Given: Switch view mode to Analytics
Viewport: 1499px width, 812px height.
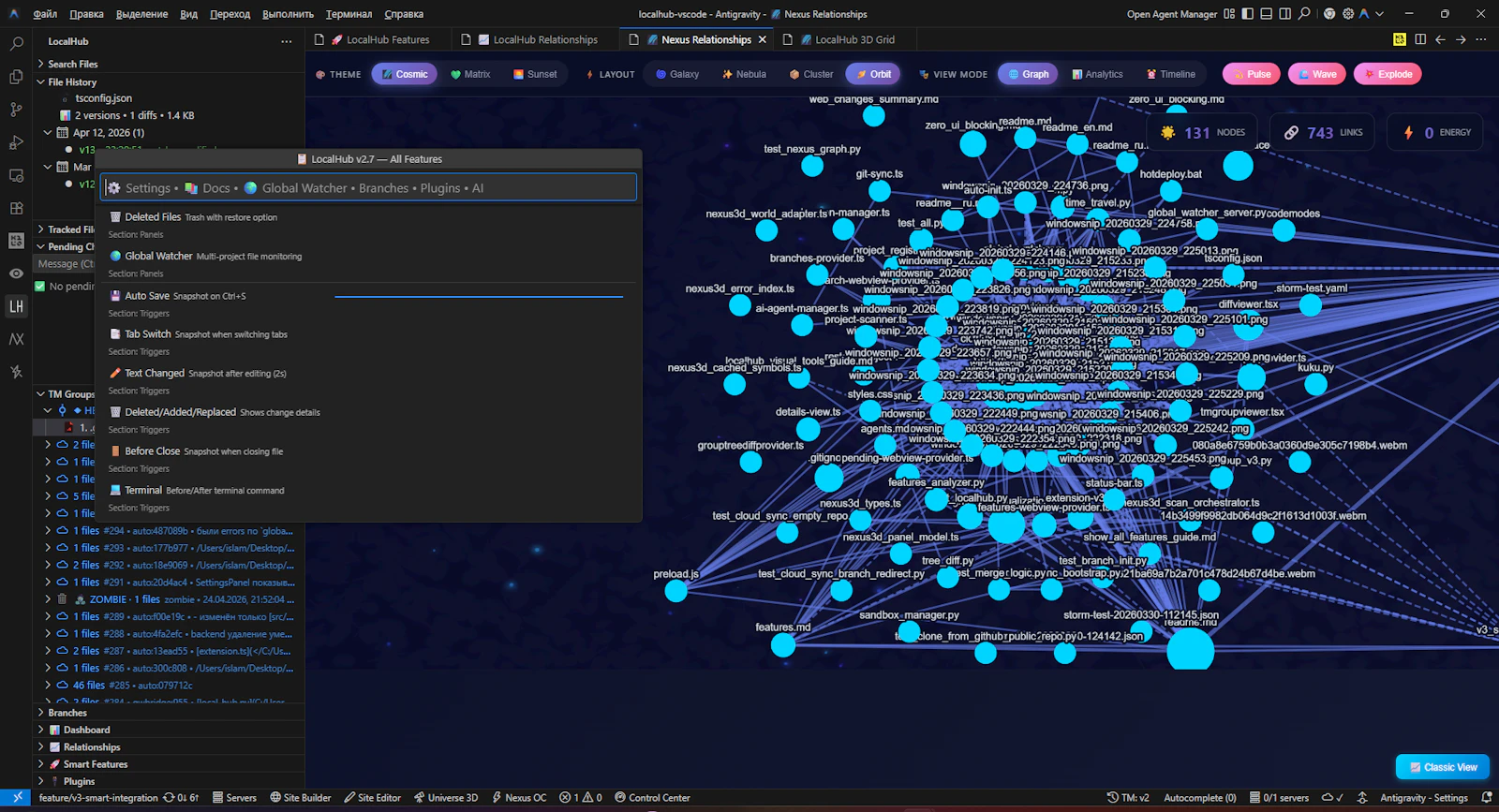Looking at the screenshot, I should point(1097,74).
